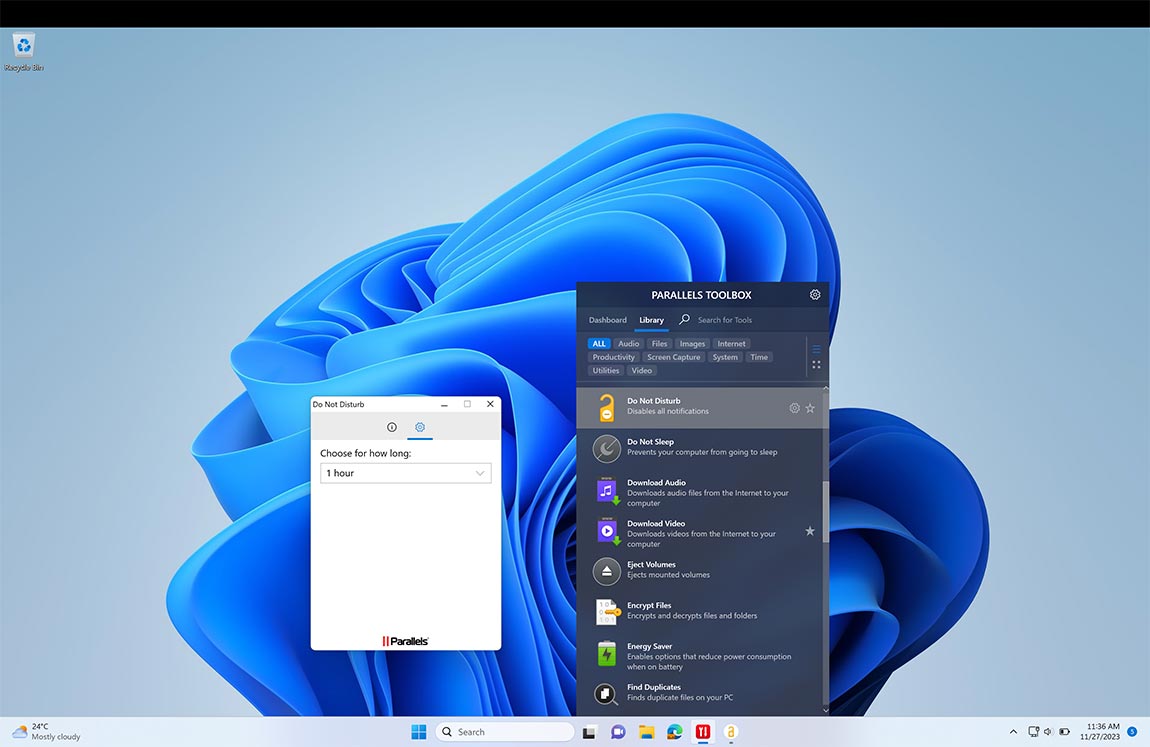
Task: Toggle the favorite star on Download Video
Action: coord(810,530)
